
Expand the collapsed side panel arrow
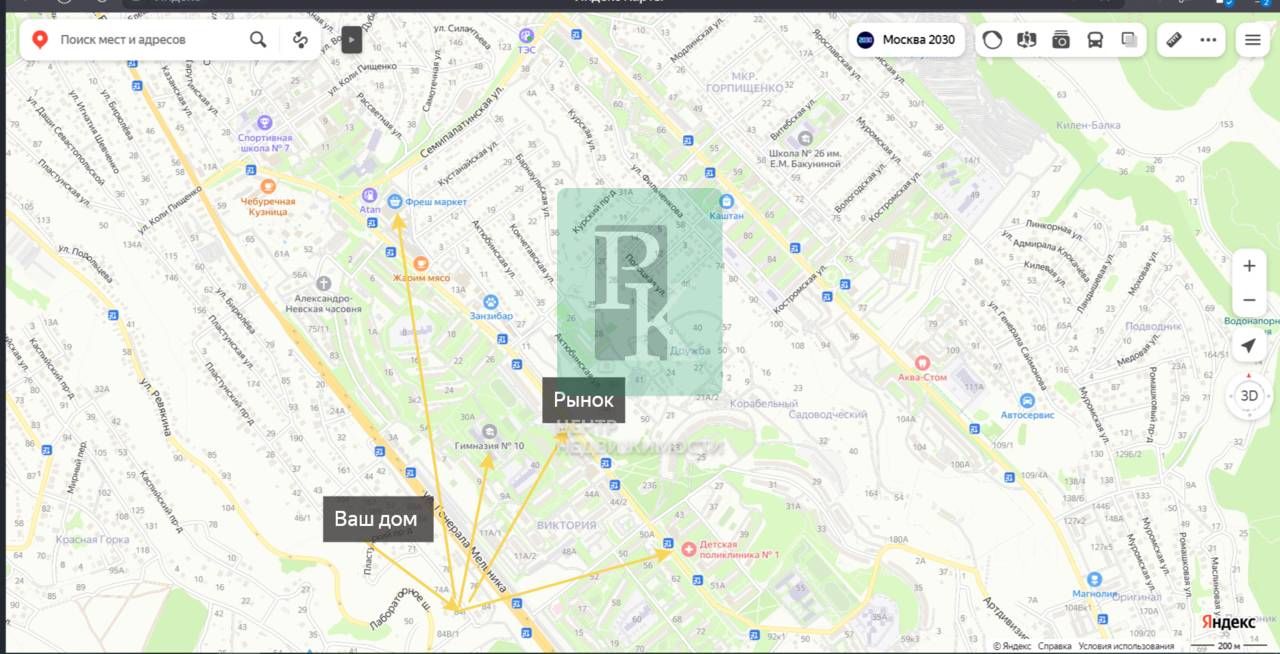click(351, 40)
